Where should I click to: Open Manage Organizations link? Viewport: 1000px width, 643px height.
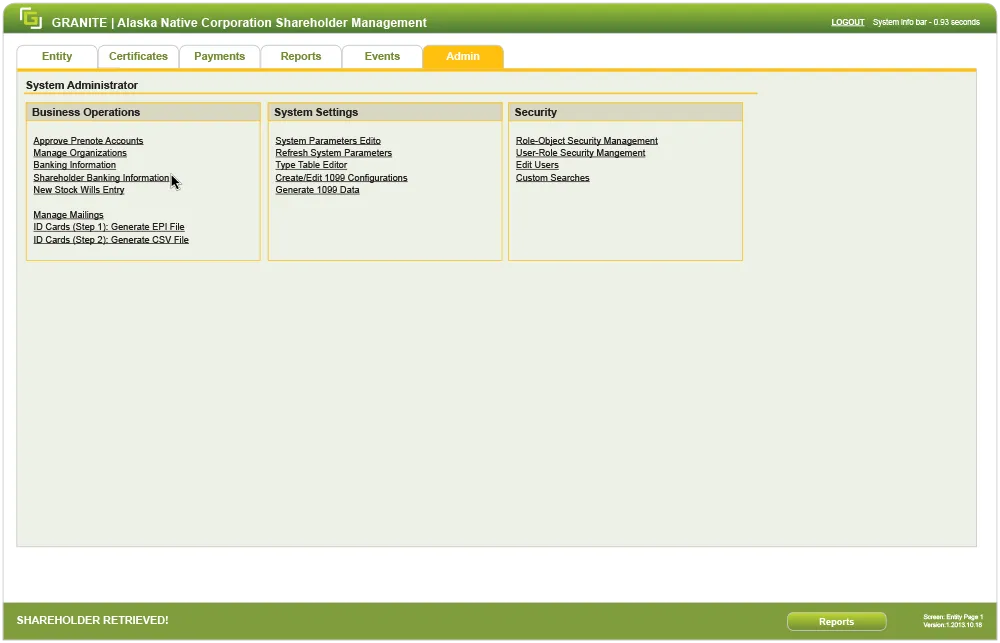80,153
